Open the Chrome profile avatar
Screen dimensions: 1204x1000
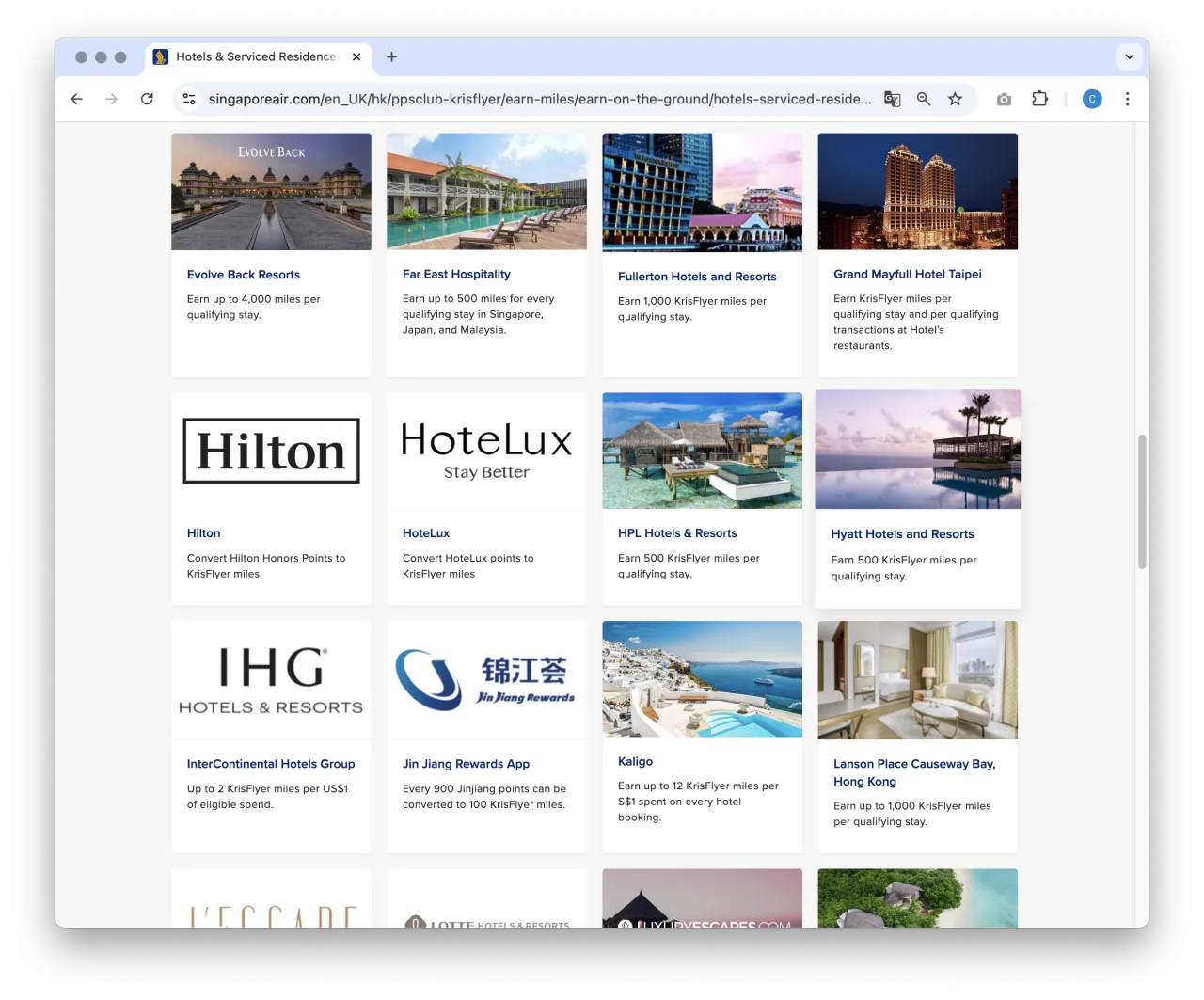[x=1092, y=99]
